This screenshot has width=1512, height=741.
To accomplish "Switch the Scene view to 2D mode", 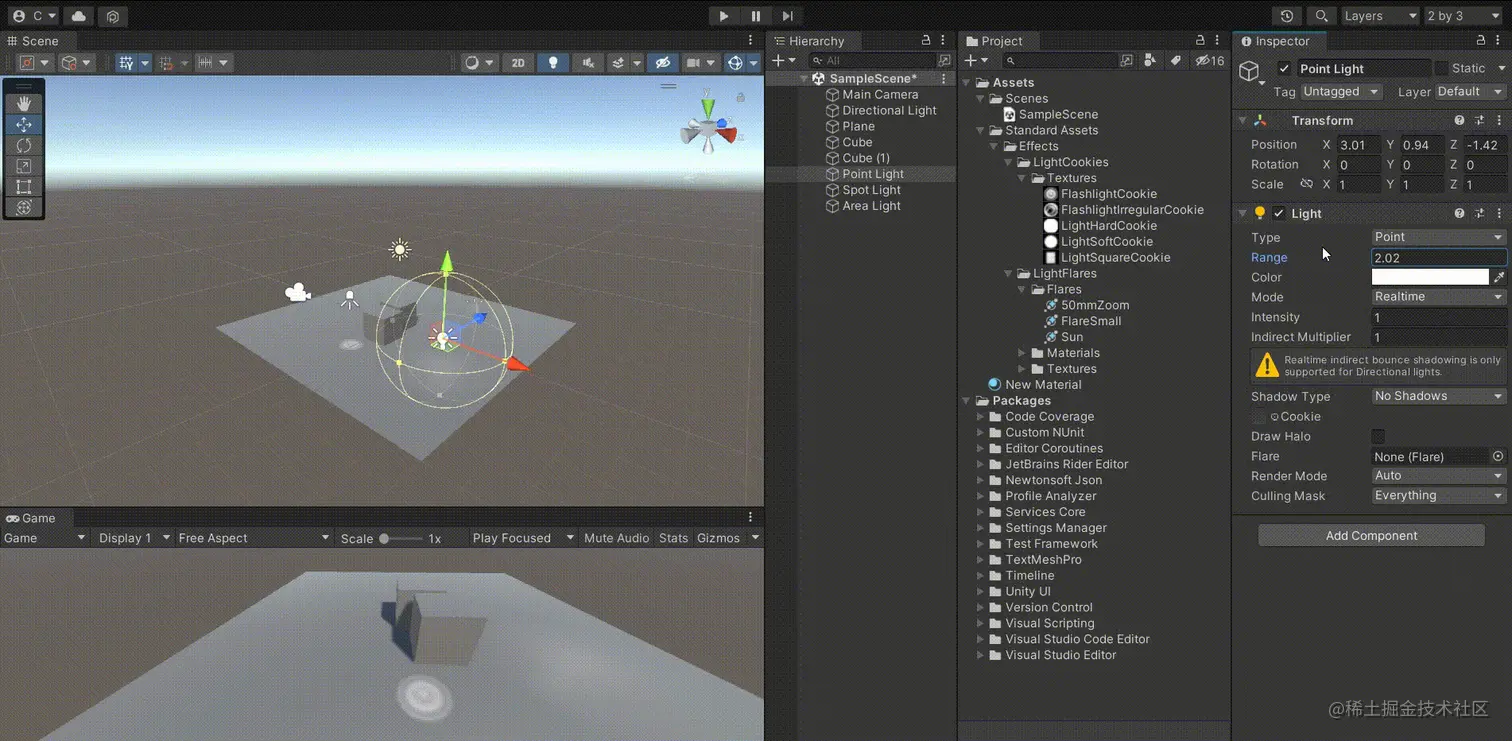I will (518, 62).
